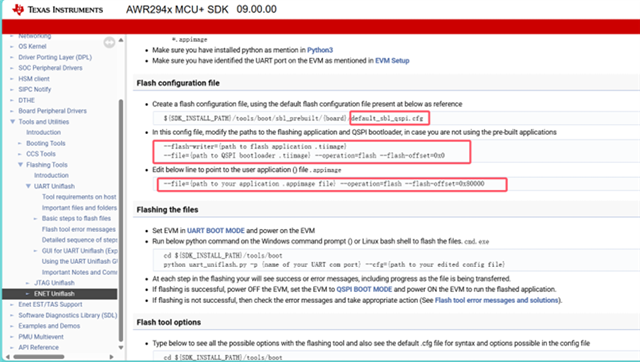Open the OS Kernel section
The height and width of the screenshot is (362, 640).
32,47
